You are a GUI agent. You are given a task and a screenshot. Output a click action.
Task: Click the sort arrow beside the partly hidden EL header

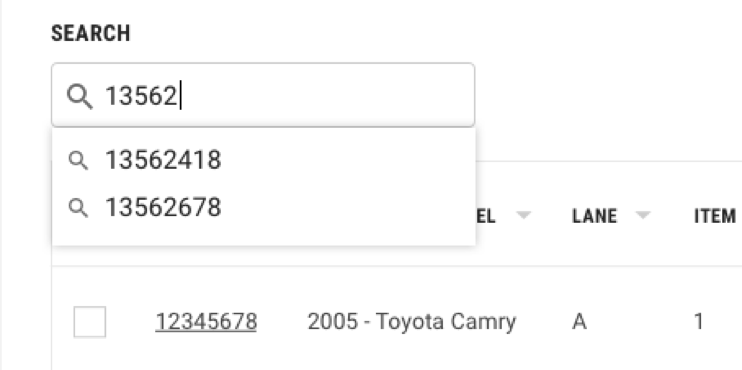click(523, 215)
